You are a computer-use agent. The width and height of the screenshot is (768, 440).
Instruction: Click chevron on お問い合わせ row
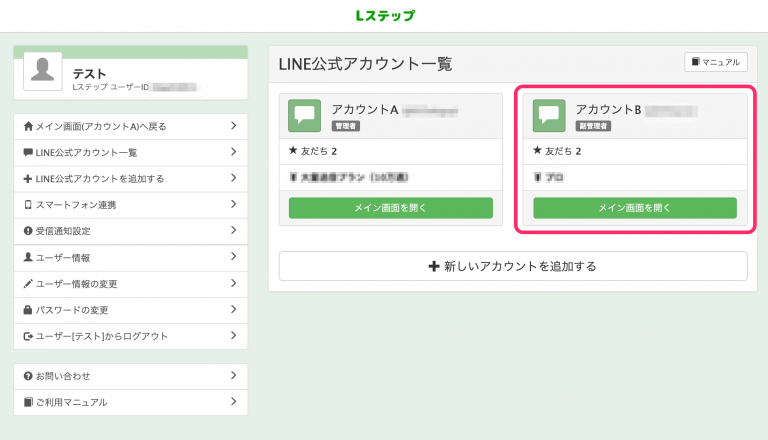[234, 375]
